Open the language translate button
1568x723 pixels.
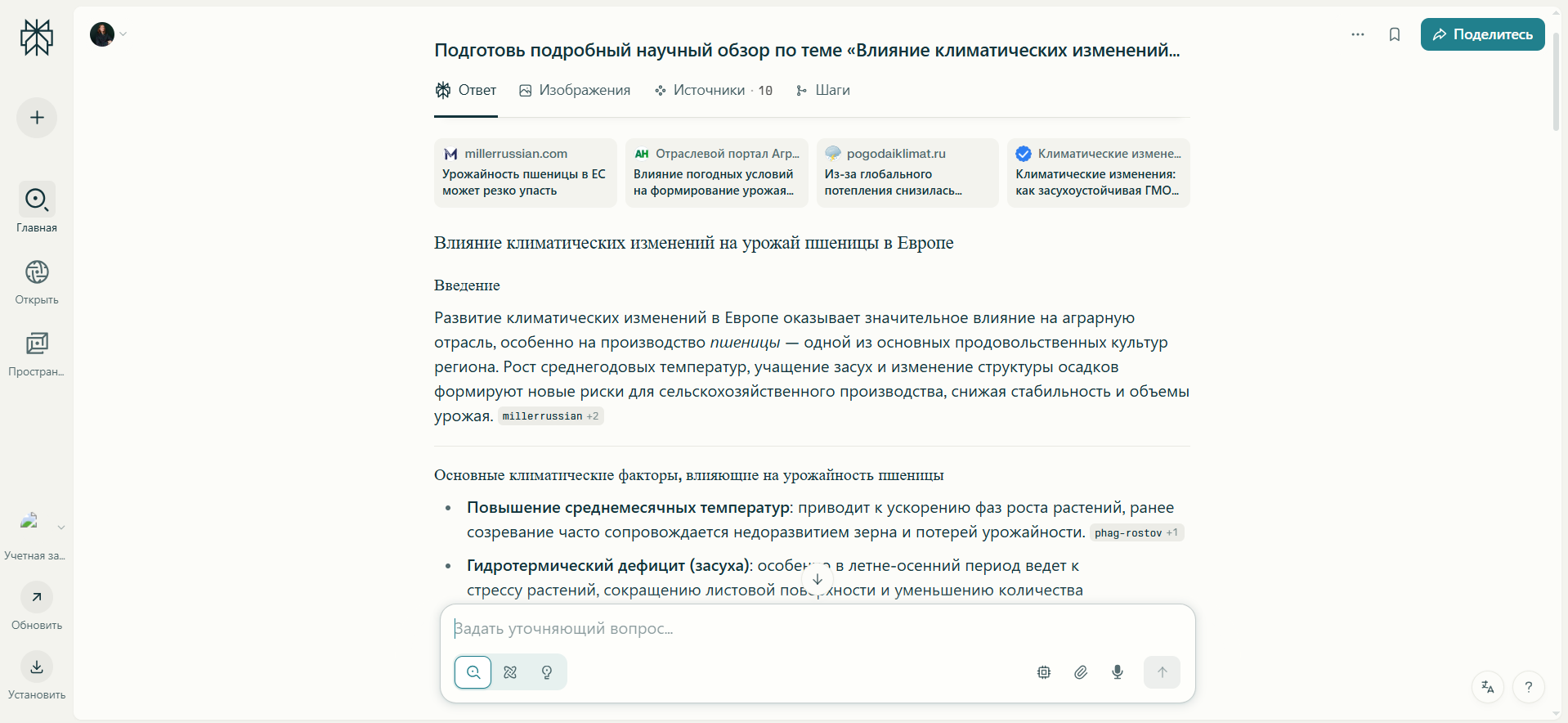click(x=1488, y=687)
